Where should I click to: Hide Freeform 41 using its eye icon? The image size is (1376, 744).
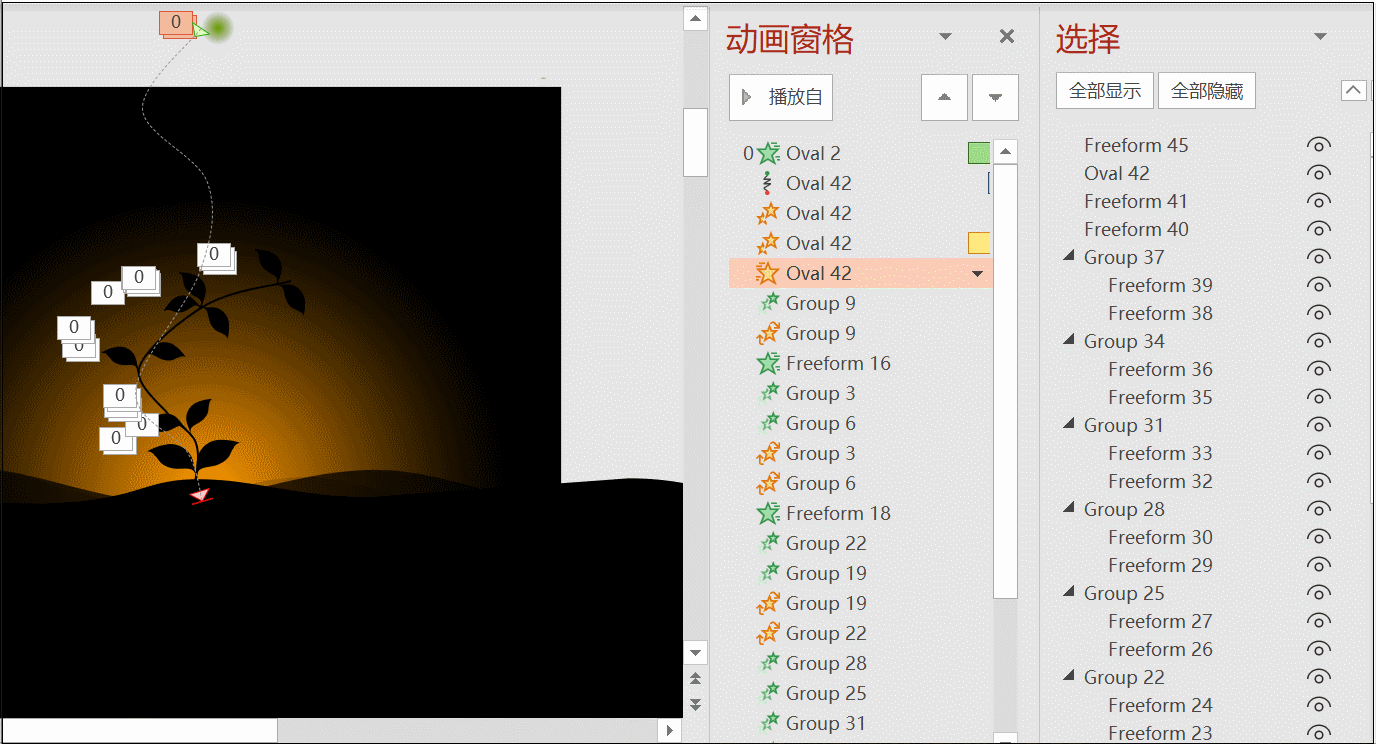click(x=1319, y=201)
